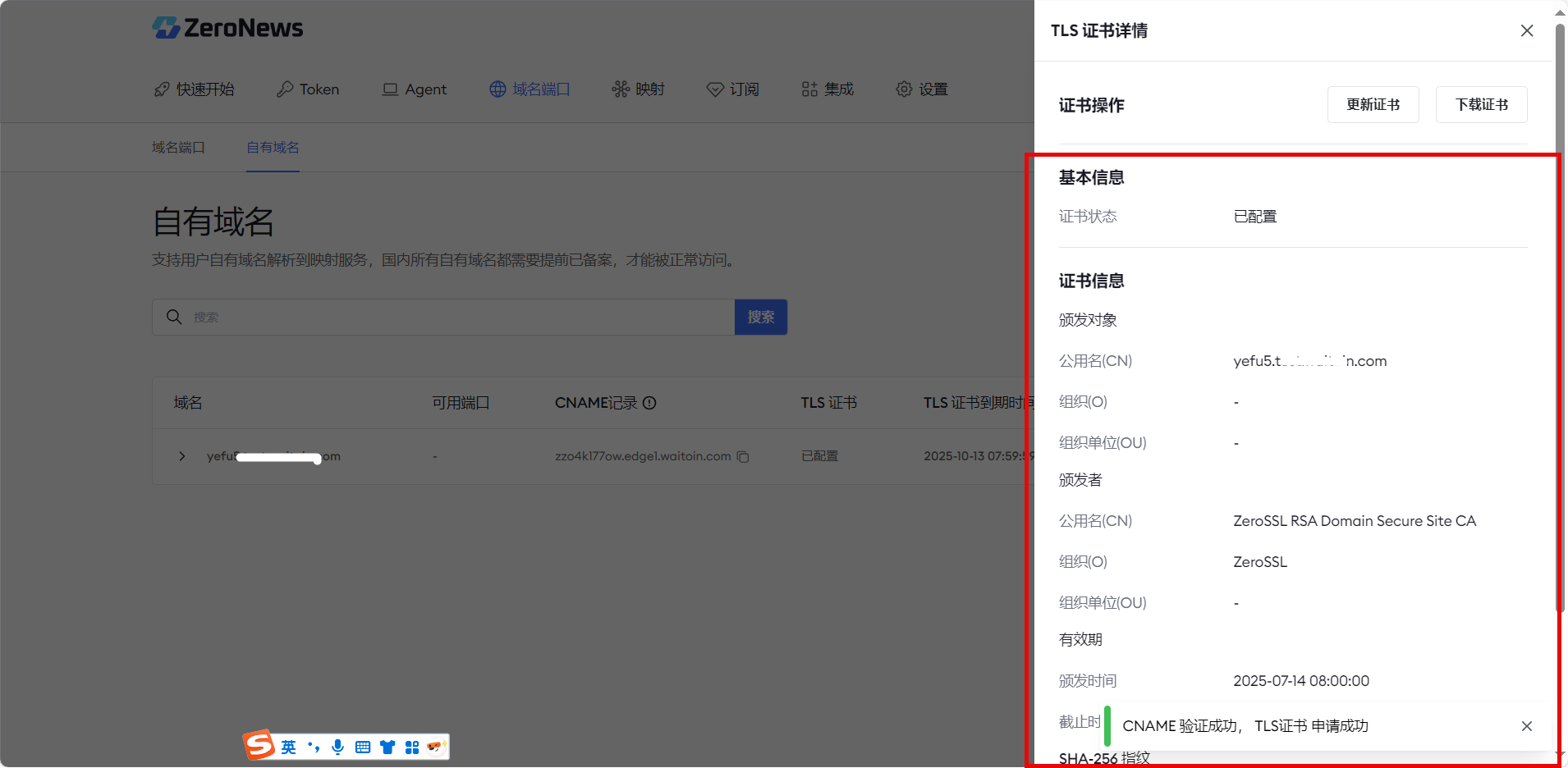Dismiss the CNAME 验证成功 notification
1568x768 pixels.
click(x=1526, y=726)
